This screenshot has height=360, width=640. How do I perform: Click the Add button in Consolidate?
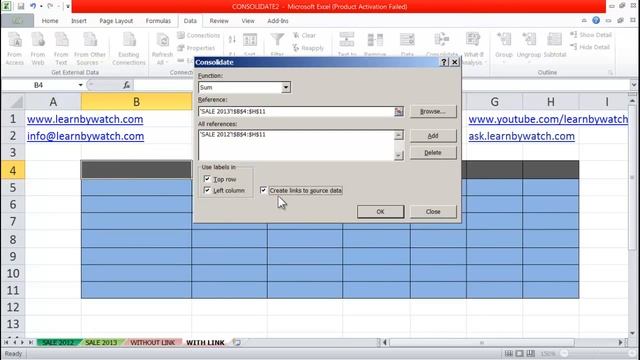[x=433, y=136]
